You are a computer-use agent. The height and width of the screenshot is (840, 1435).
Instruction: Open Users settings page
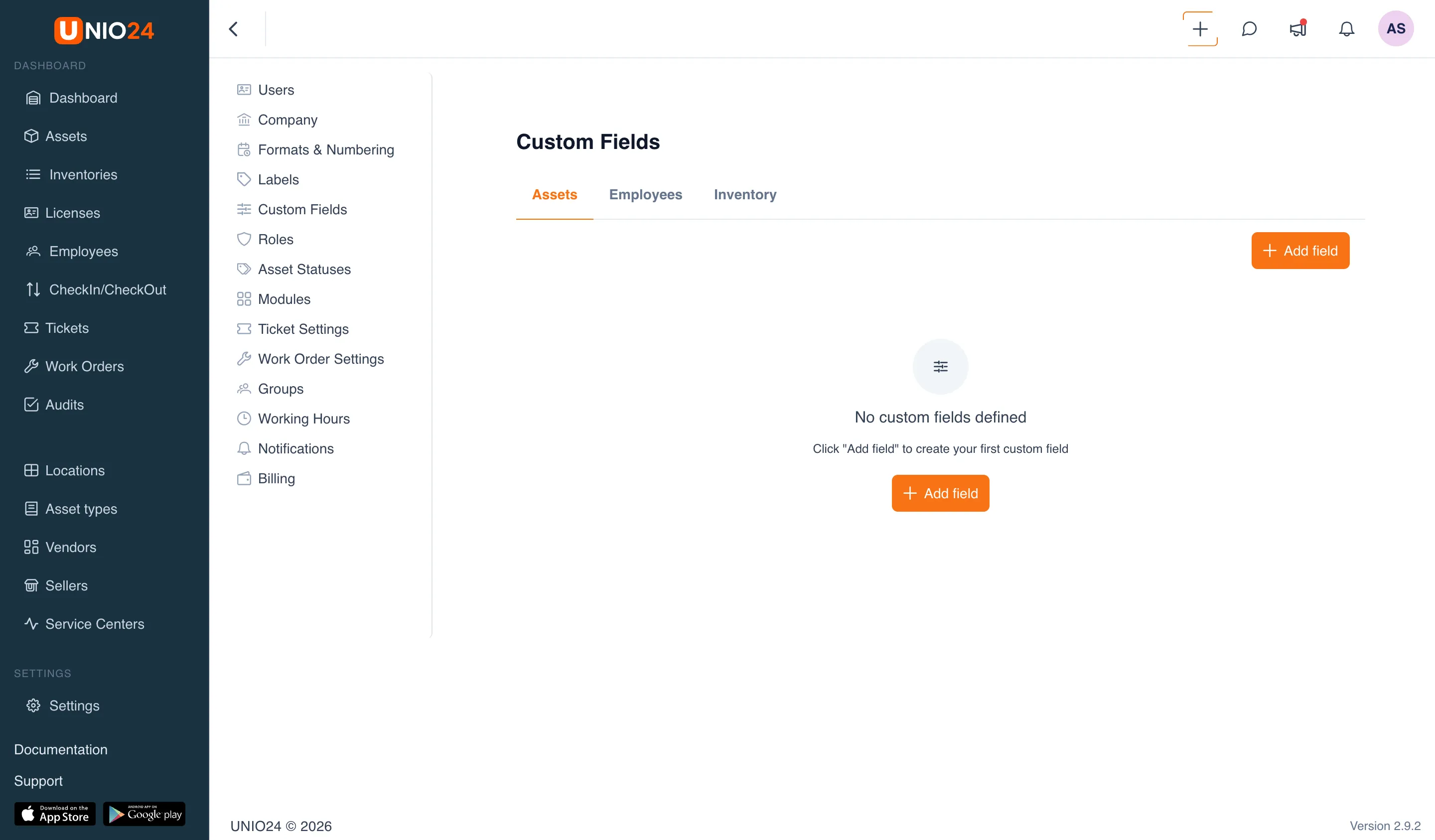coord(266,89)
